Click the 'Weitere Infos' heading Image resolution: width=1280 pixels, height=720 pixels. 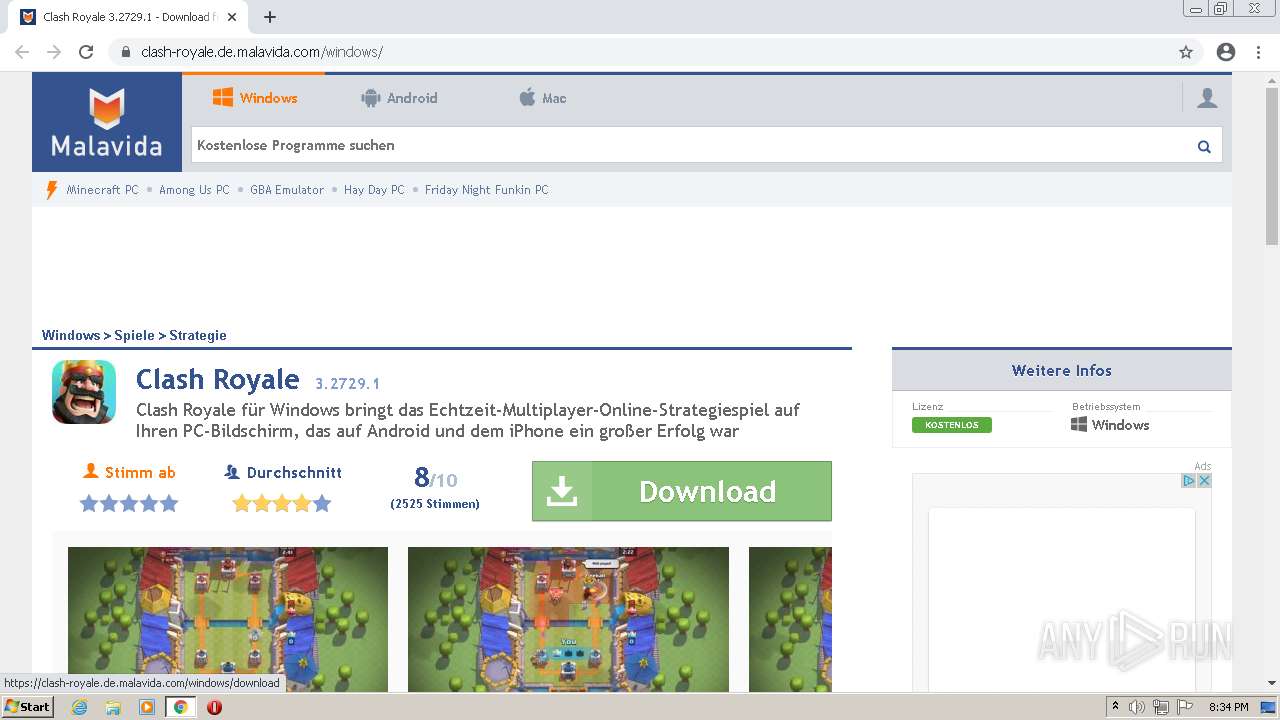1062,371
